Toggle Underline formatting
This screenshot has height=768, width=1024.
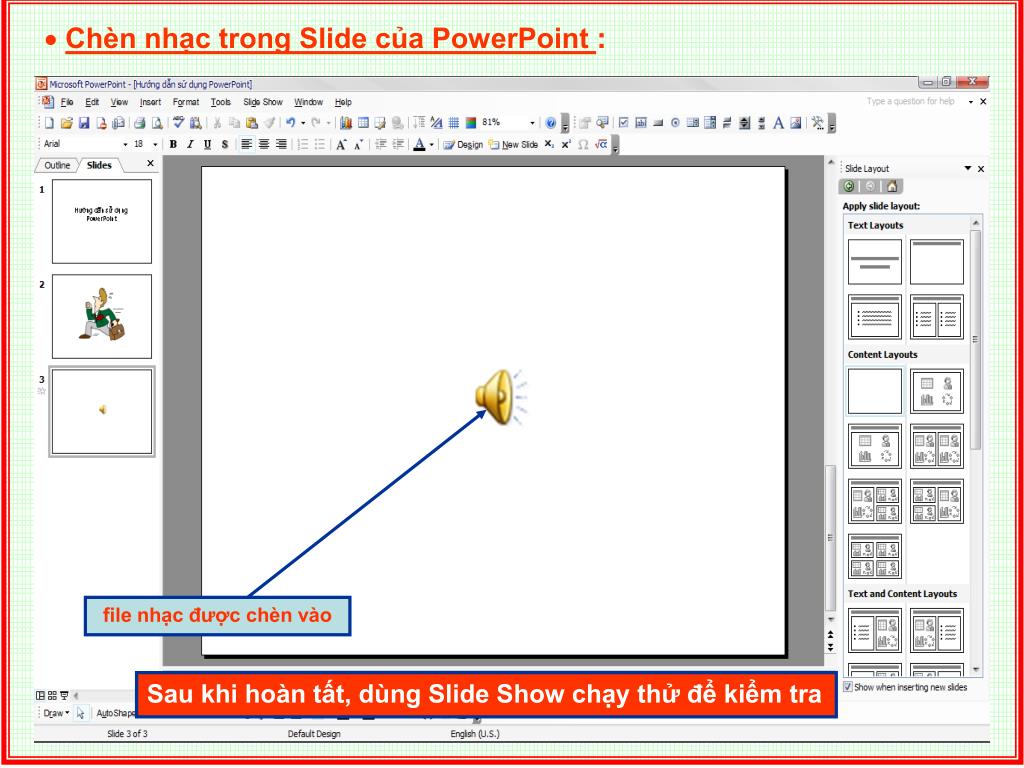207,144
